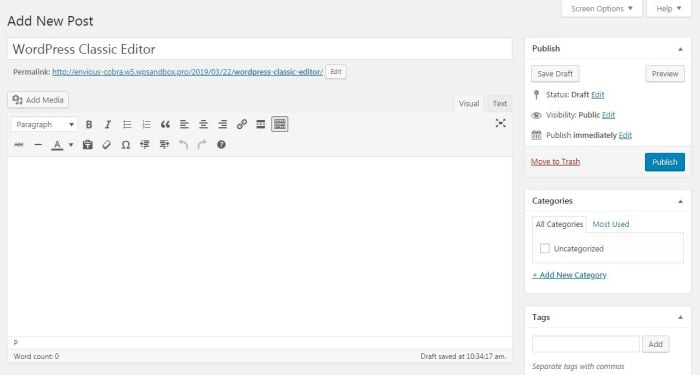Image resolution: width=700 pixels, height=375 pixels.
Task: Click the P element path
Action: click(x=16, y=343)
